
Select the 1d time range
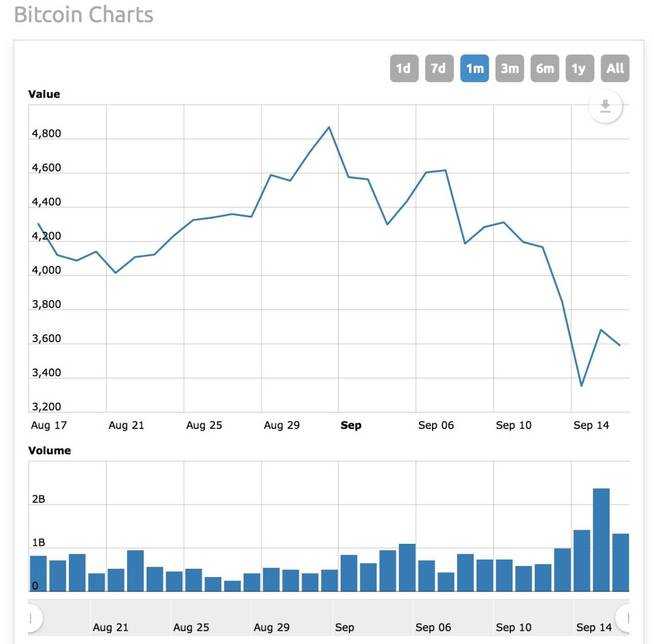click(x=403, y=68)
